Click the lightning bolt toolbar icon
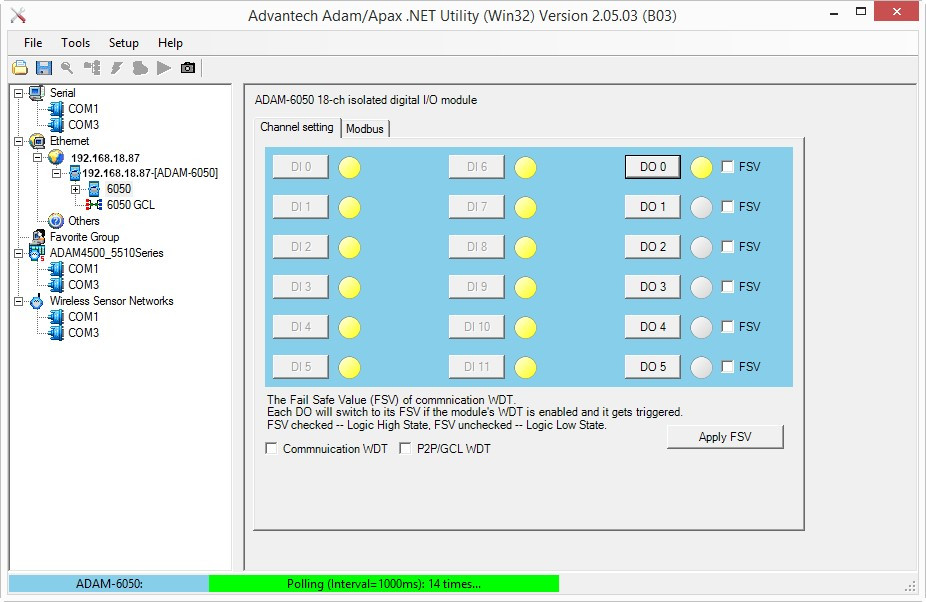 point(116,68)
